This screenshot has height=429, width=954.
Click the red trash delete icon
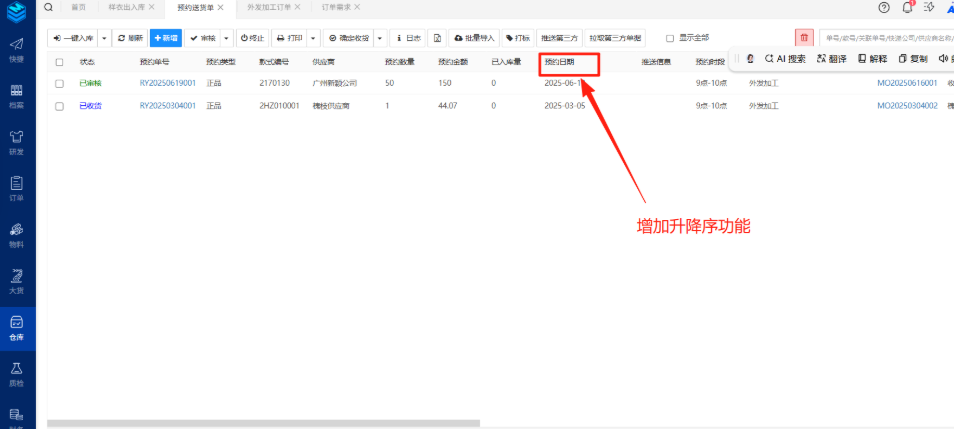(x=804, y=37)
